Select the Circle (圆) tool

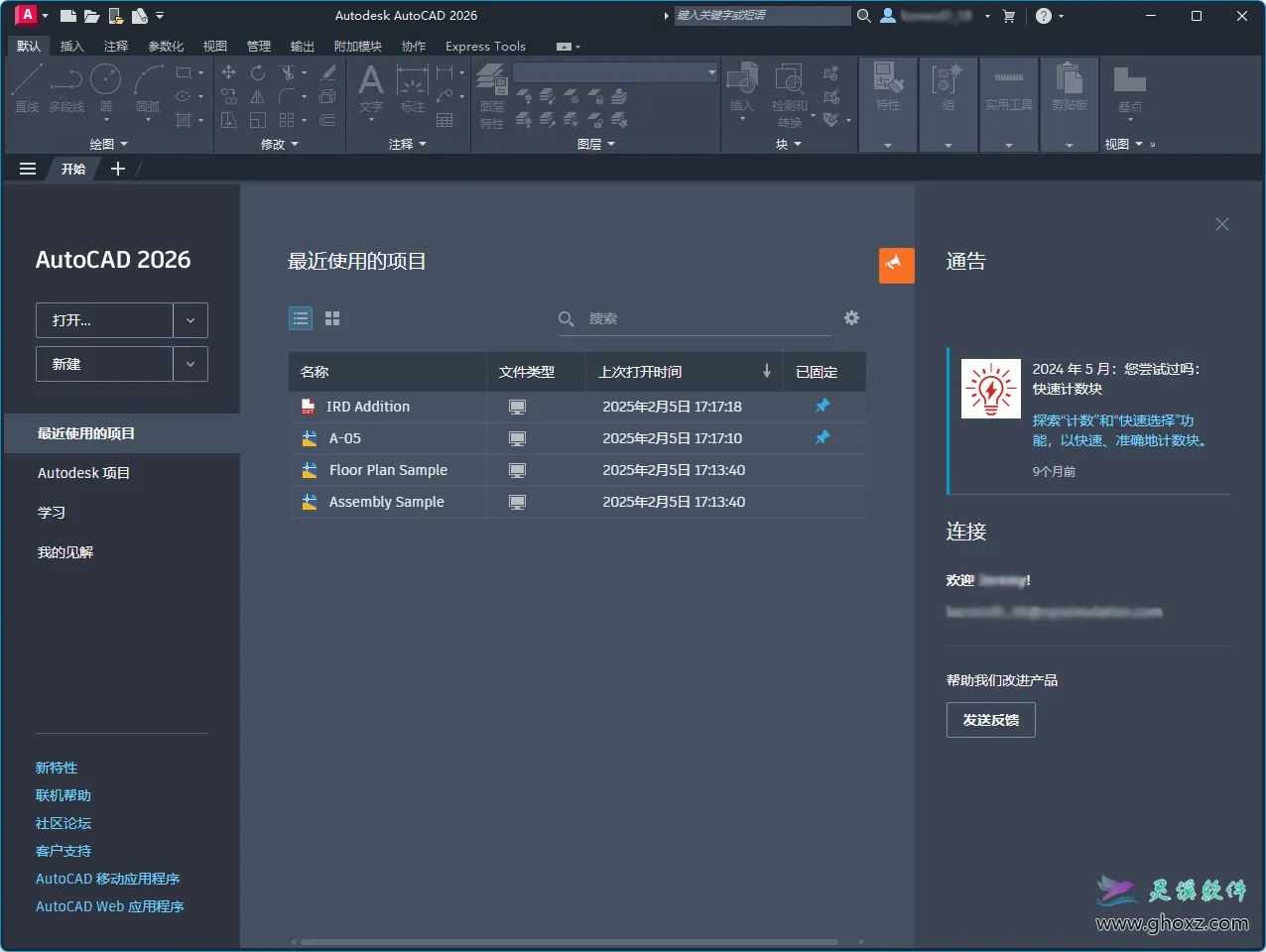pos(105,88)
